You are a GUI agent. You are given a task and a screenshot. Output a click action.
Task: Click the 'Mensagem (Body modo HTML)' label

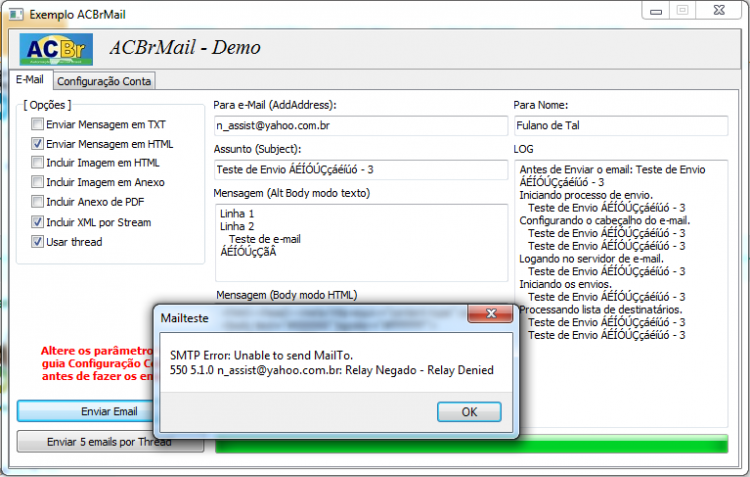[287, 295]
